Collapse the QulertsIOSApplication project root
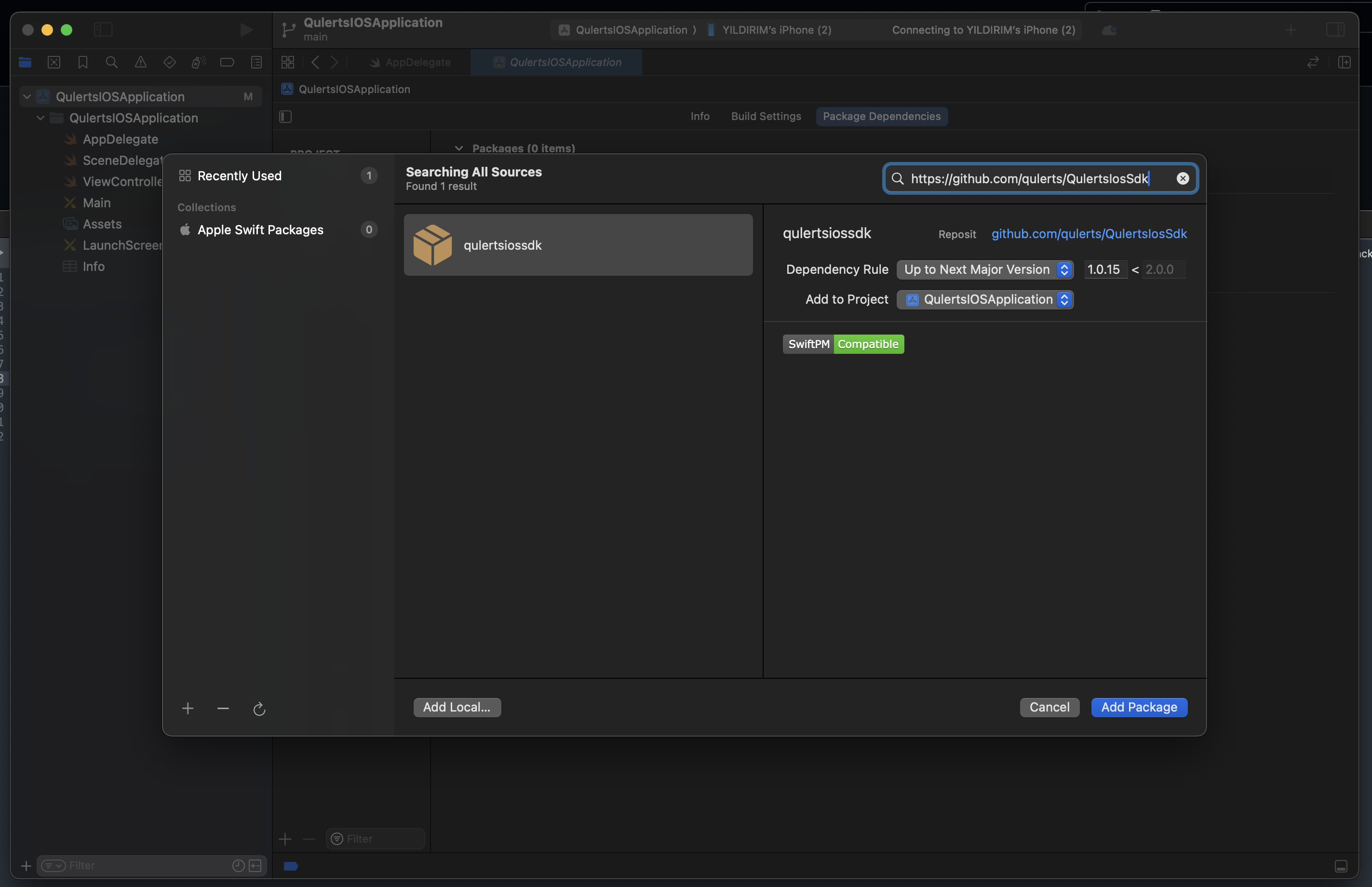This screenshot has width=1372, height=887. (x=27, y=97)
